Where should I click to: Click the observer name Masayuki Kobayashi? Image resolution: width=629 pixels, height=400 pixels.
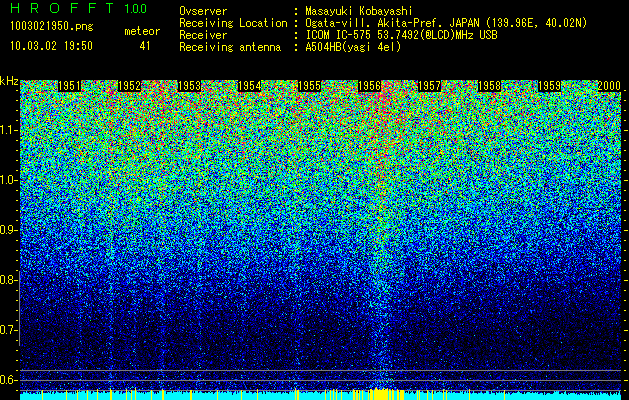coord(359,11)
